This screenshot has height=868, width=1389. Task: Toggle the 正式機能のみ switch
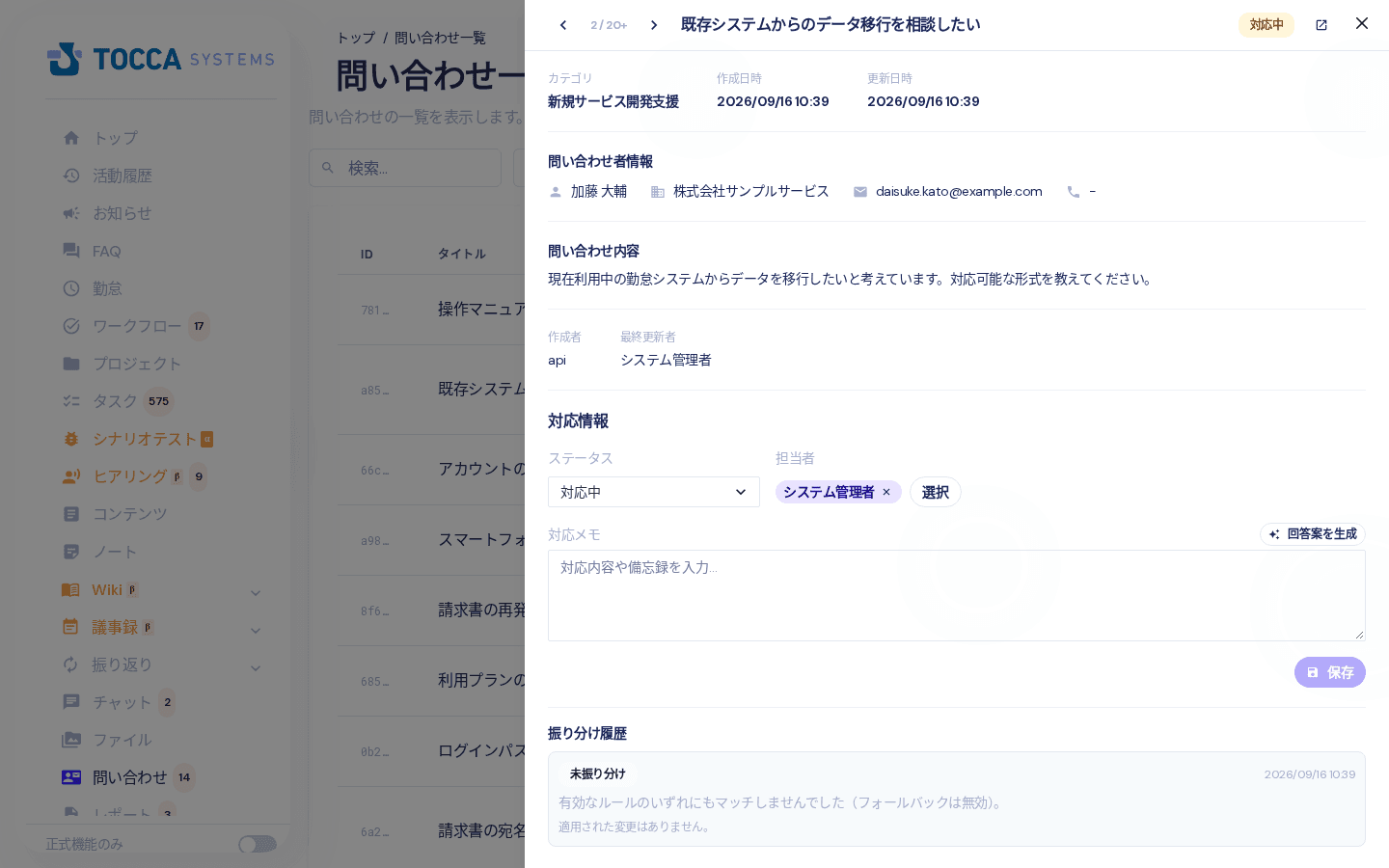click(x=258, y=844)
